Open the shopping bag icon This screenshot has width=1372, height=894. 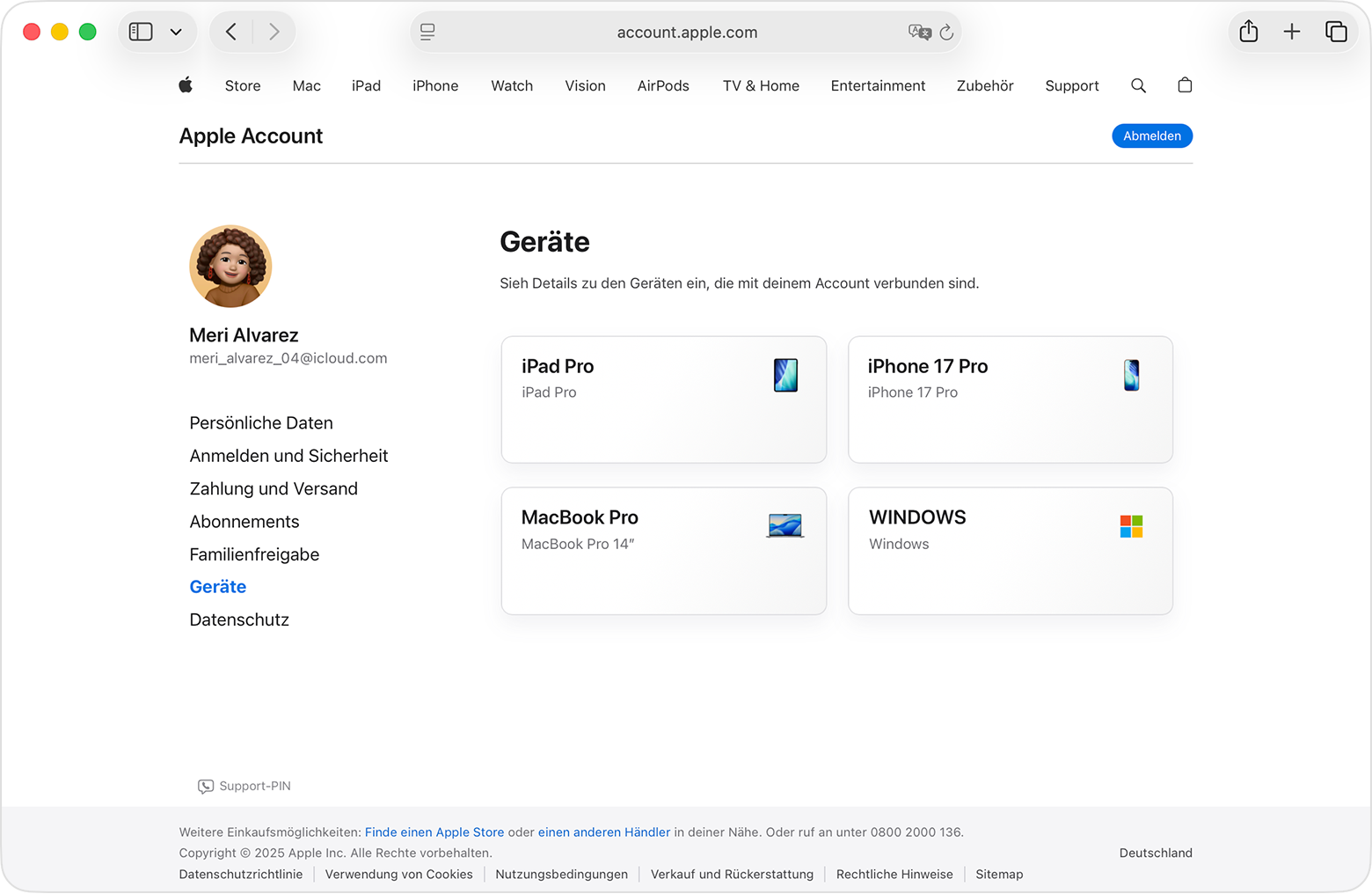point(1184,85)
